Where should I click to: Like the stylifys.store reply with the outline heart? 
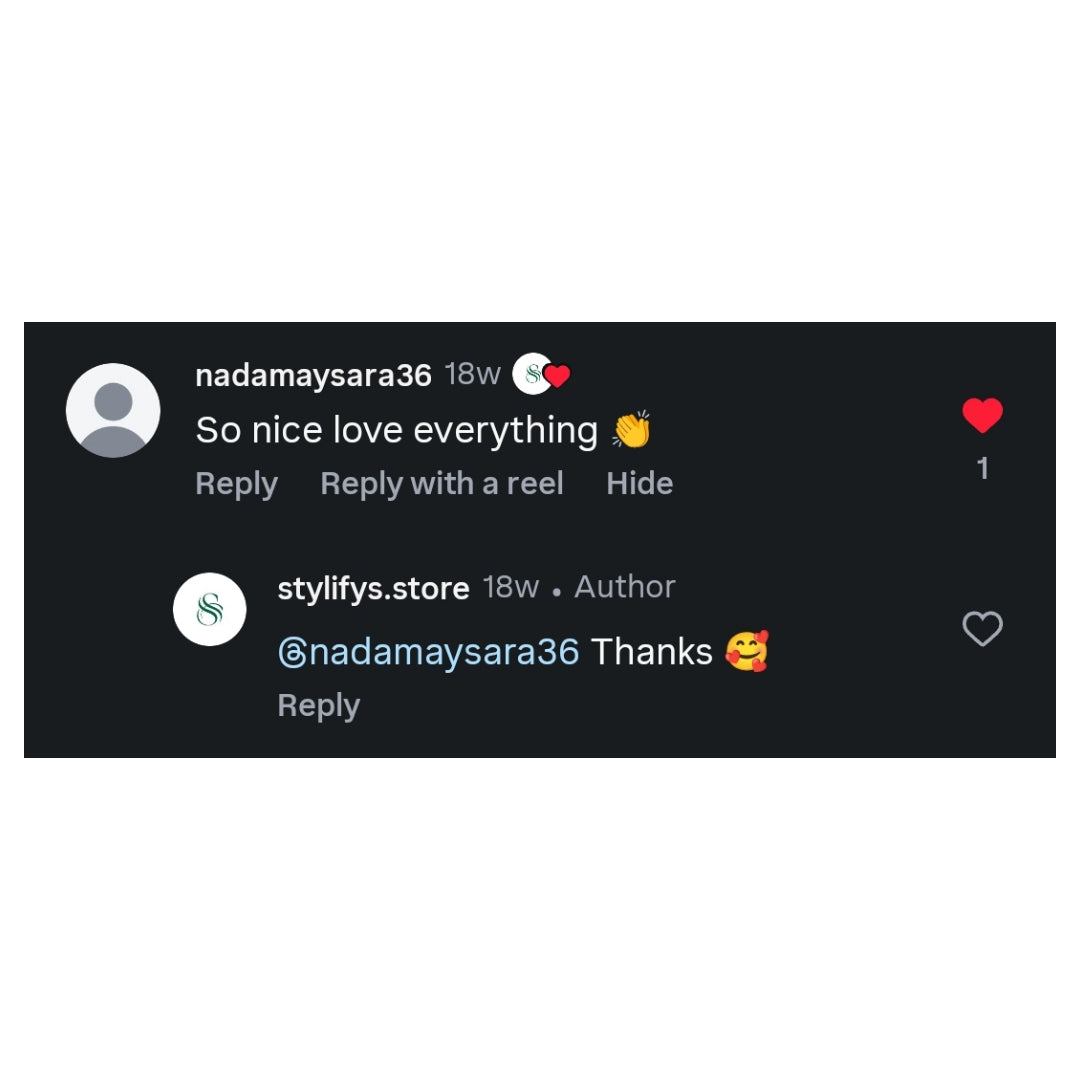tap(982, 628)
